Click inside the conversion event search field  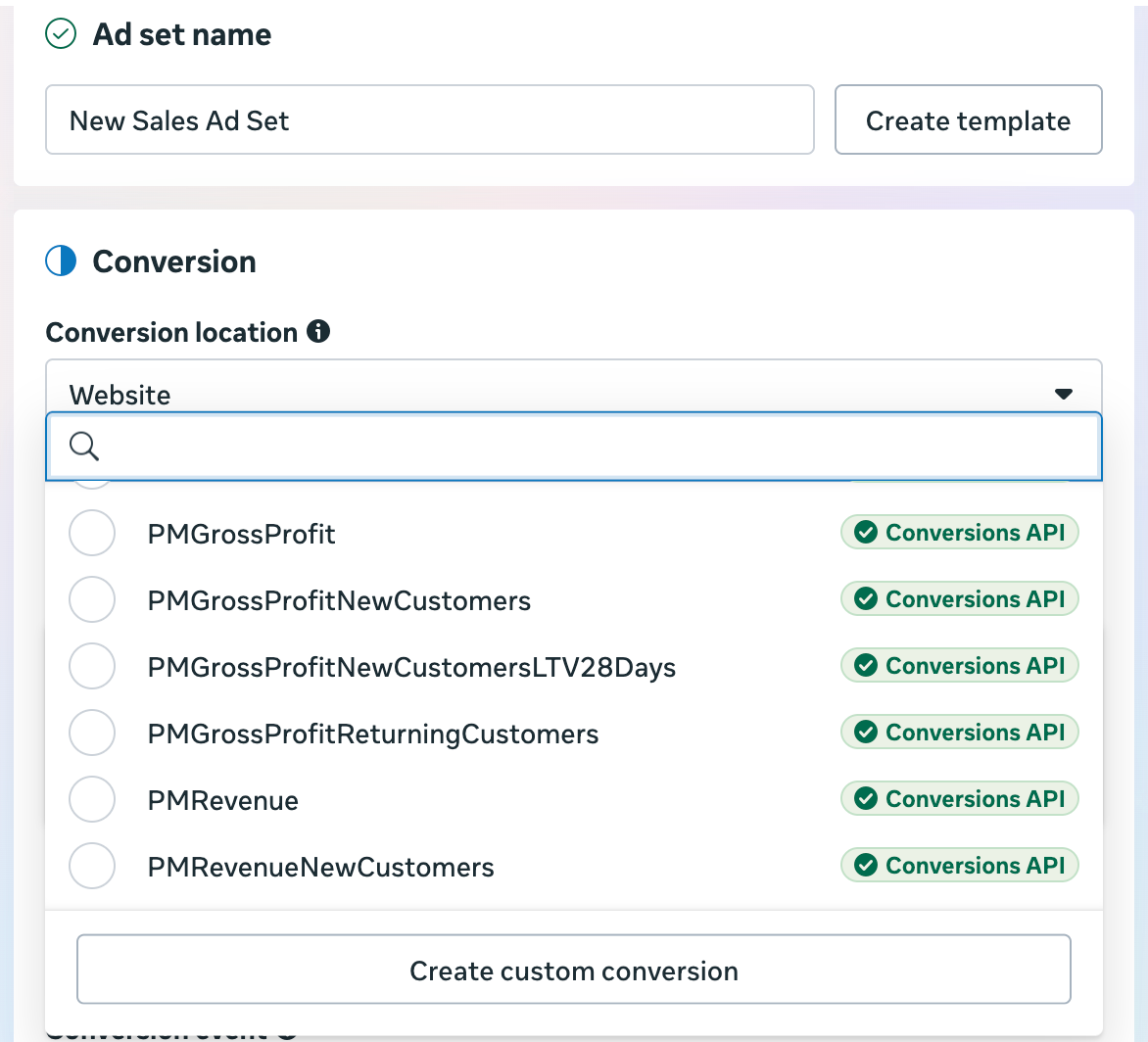pyautogui.click(x=573, y=447)
